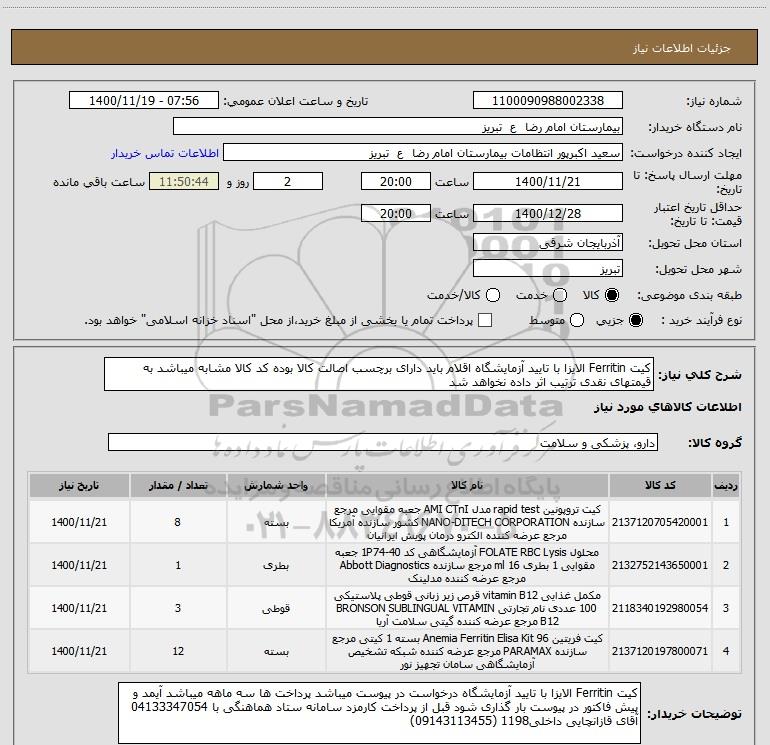Click the کد کالا column header
Image resolution: width=770 pixels, height=745 pixels.
pyautogui.click(x=660, y=485)
